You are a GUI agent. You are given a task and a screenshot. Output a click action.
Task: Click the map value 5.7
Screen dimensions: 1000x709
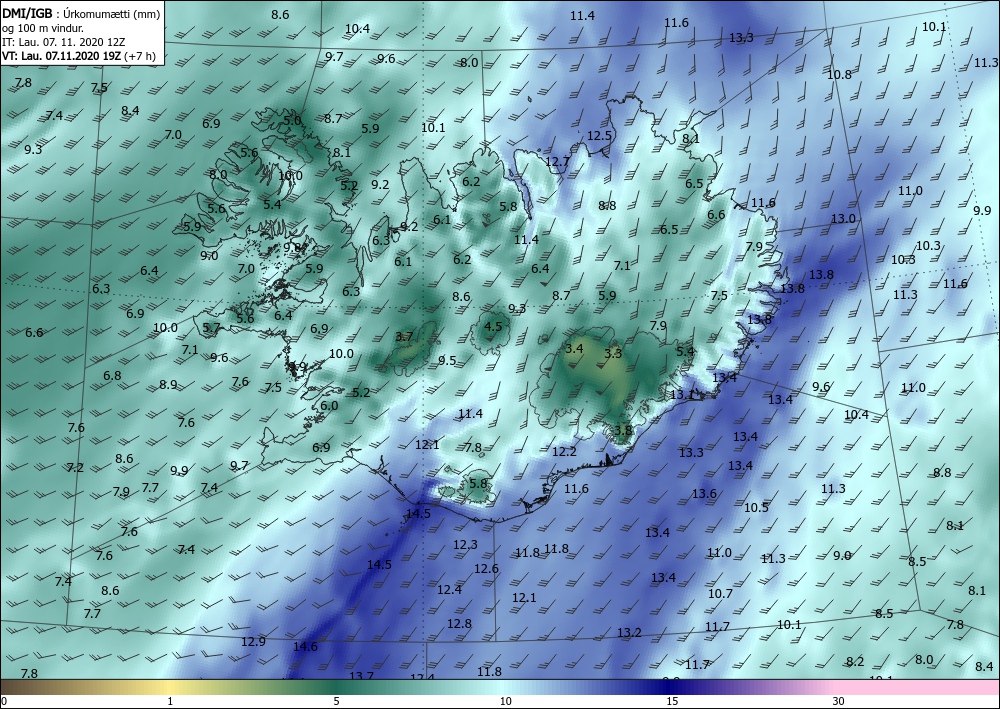[211, 328]
